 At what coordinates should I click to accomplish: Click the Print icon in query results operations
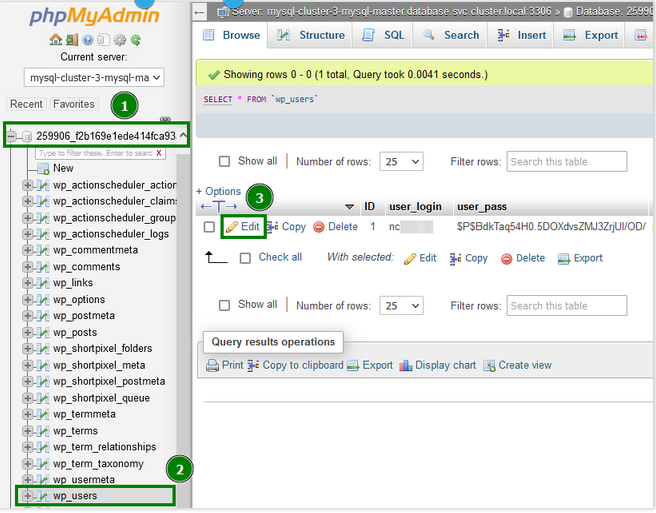(212, 366)
